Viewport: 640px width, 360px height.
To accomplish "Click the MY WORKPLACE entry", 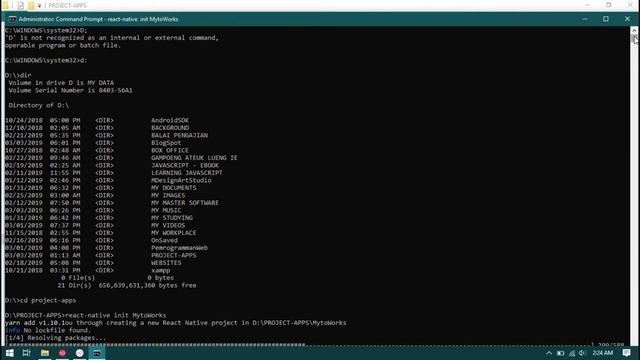I will point(173,233).
